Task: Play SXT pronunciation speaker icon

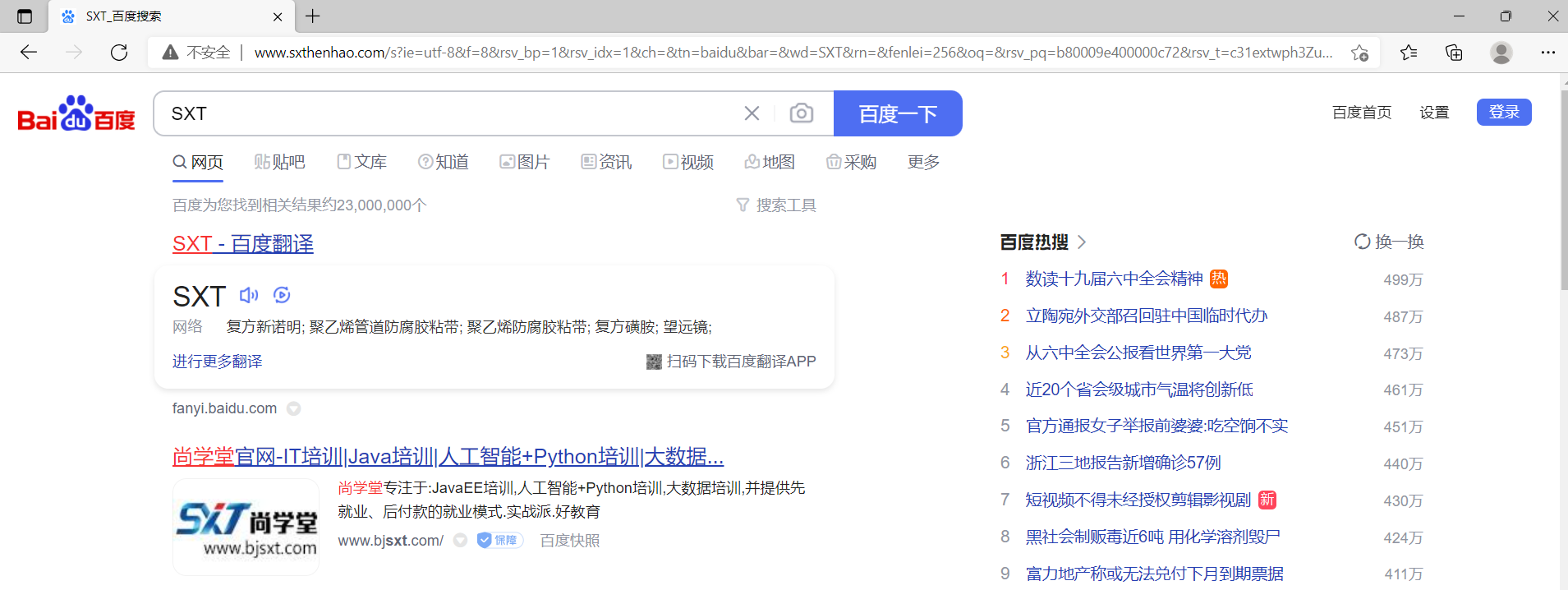Action: [x=249, y=295]
